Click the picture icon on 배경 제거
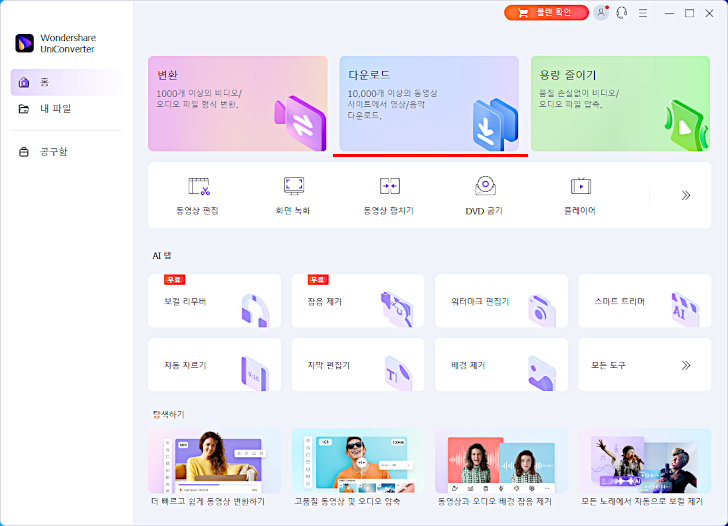 [542, 373]
